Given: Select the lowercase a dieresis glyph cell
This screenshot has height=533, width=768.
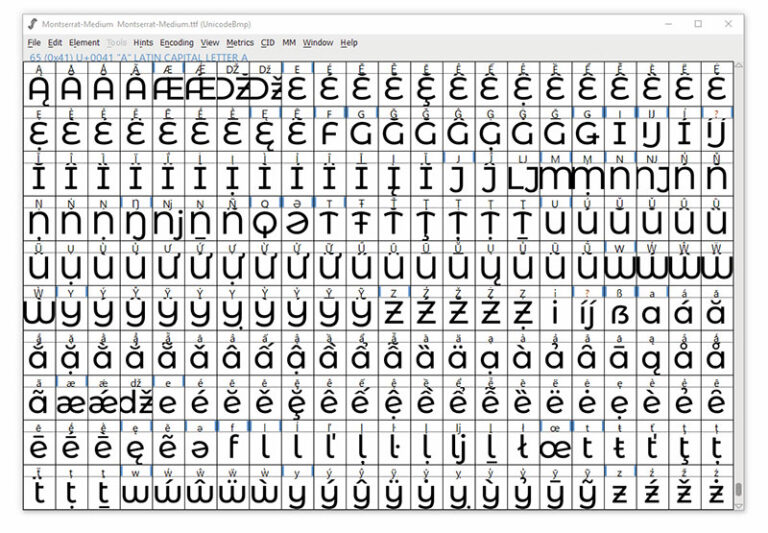Looking at the screenshot, I should click(x=459, y=353).
